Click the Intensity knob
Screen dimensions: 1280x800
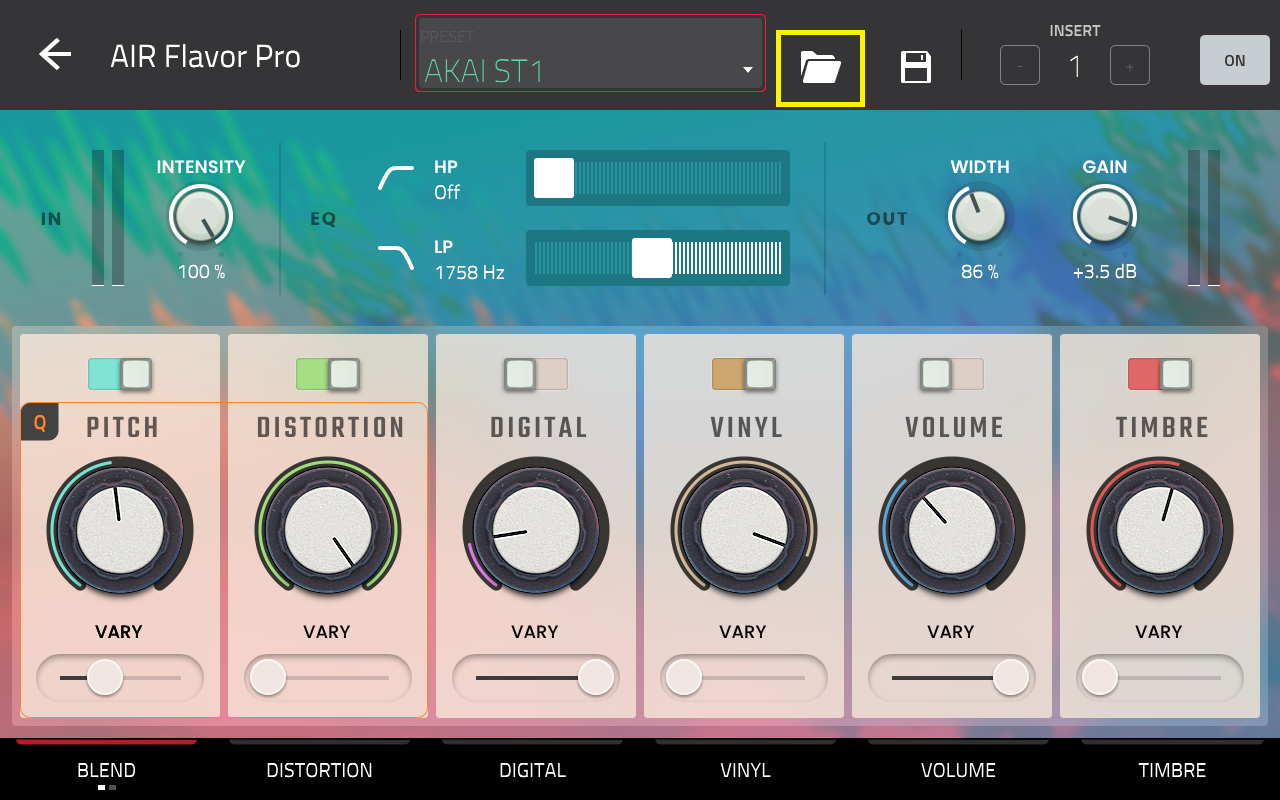[201, 215]
